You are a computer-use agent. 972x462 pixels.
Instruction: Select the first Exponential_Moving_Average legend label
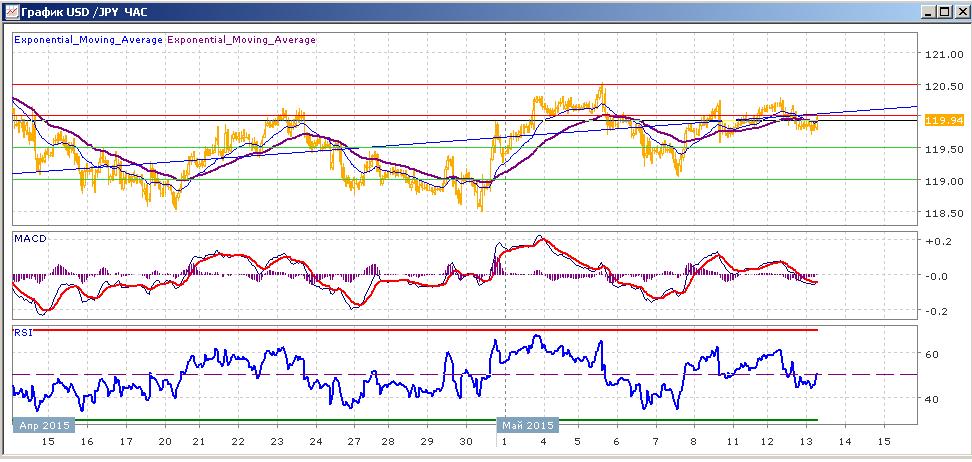89,40
